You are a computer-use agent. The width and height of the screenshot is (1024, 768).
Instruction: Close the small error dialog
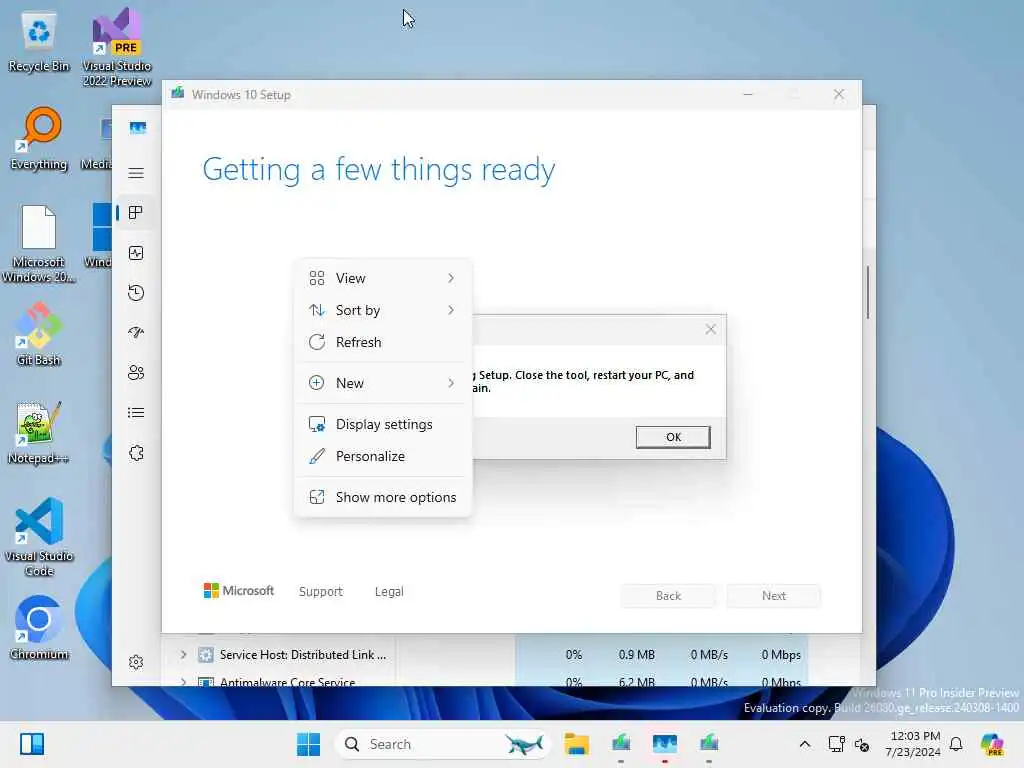click(711, 330)
